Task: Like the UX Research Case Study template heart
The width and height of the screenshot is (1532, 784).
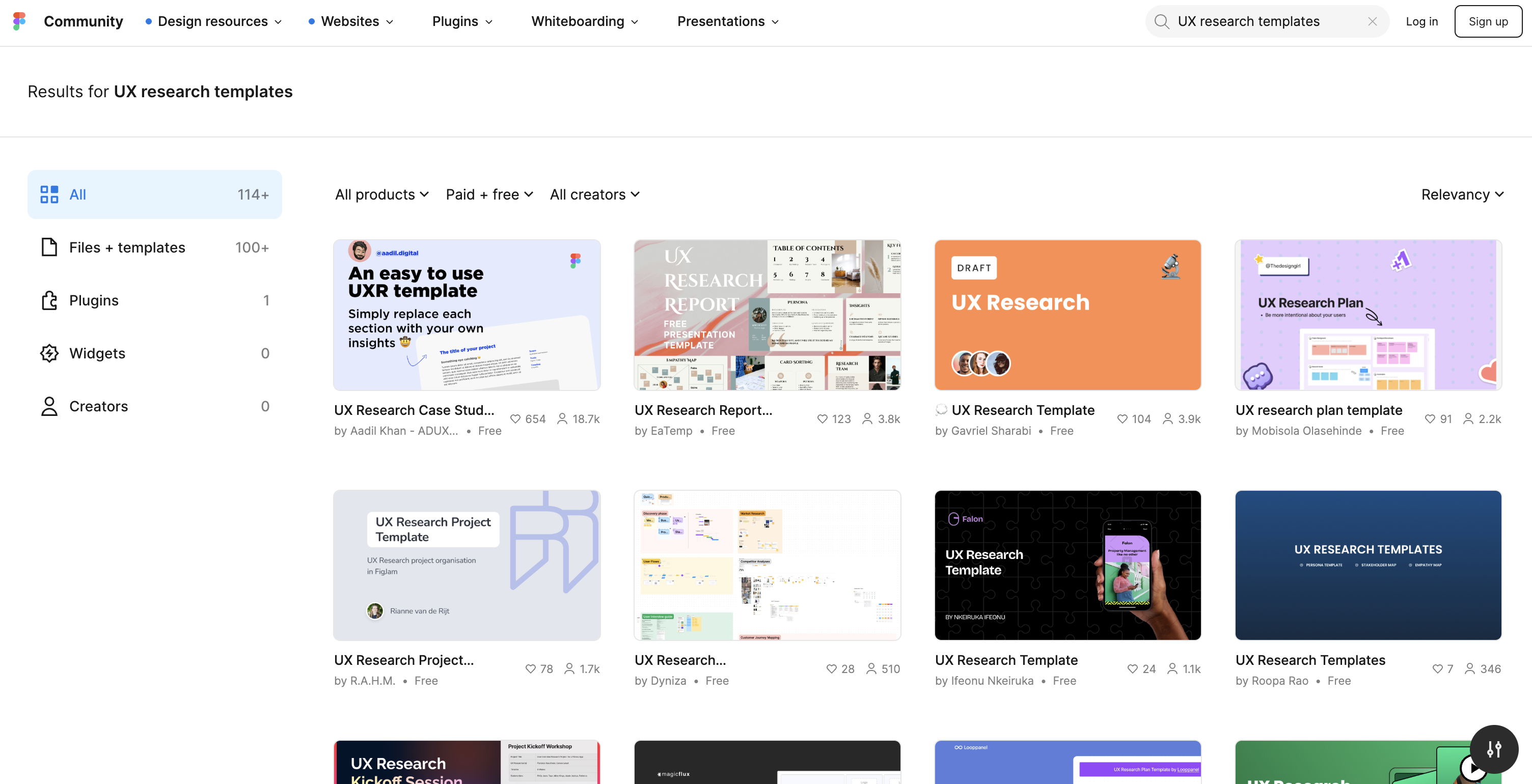Action: coord(515,418)
